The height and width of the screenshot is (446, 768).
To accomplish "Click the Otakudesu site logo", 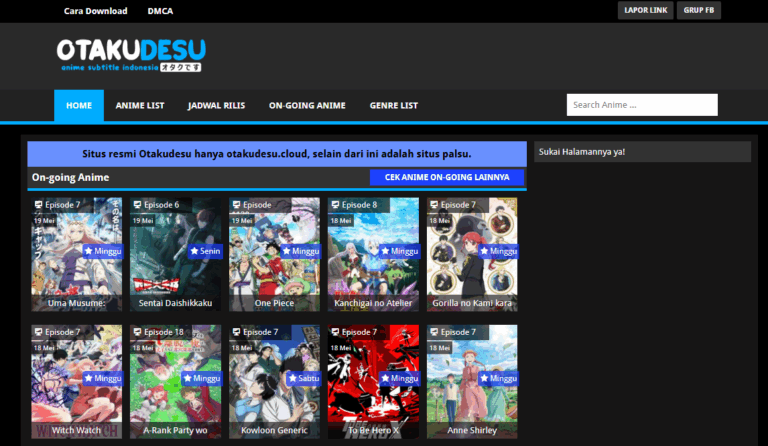I will click(x=131, y=55).
